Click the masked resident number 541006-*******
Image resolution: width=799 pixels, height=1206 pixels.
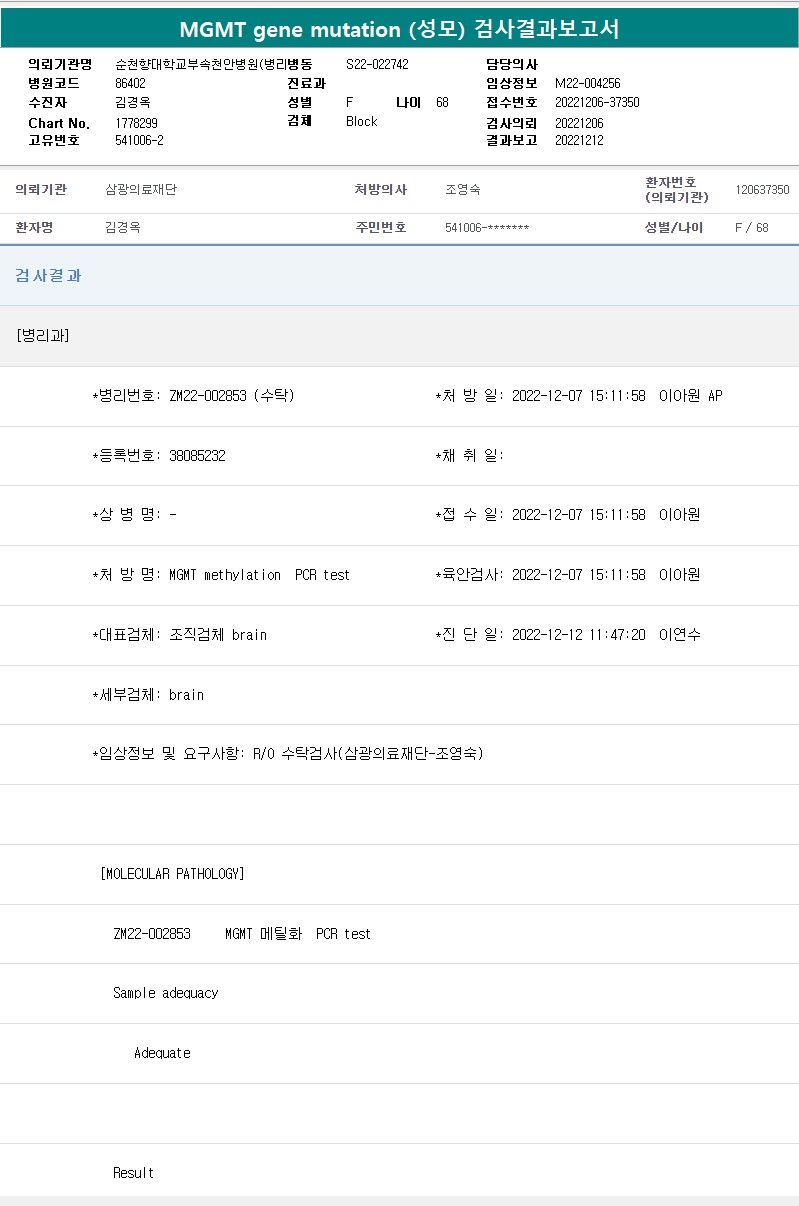487,228
